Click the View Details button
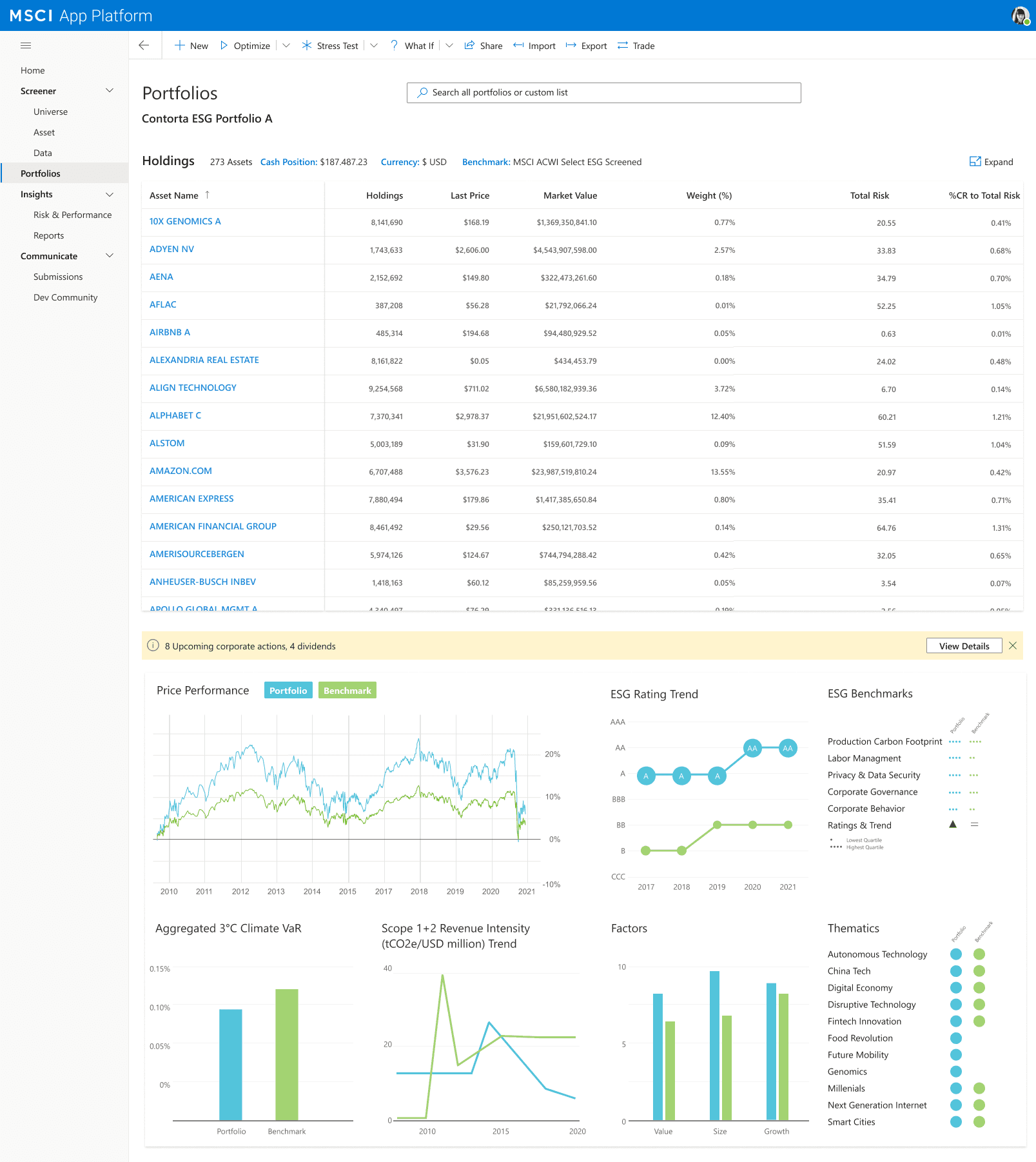 964,645
